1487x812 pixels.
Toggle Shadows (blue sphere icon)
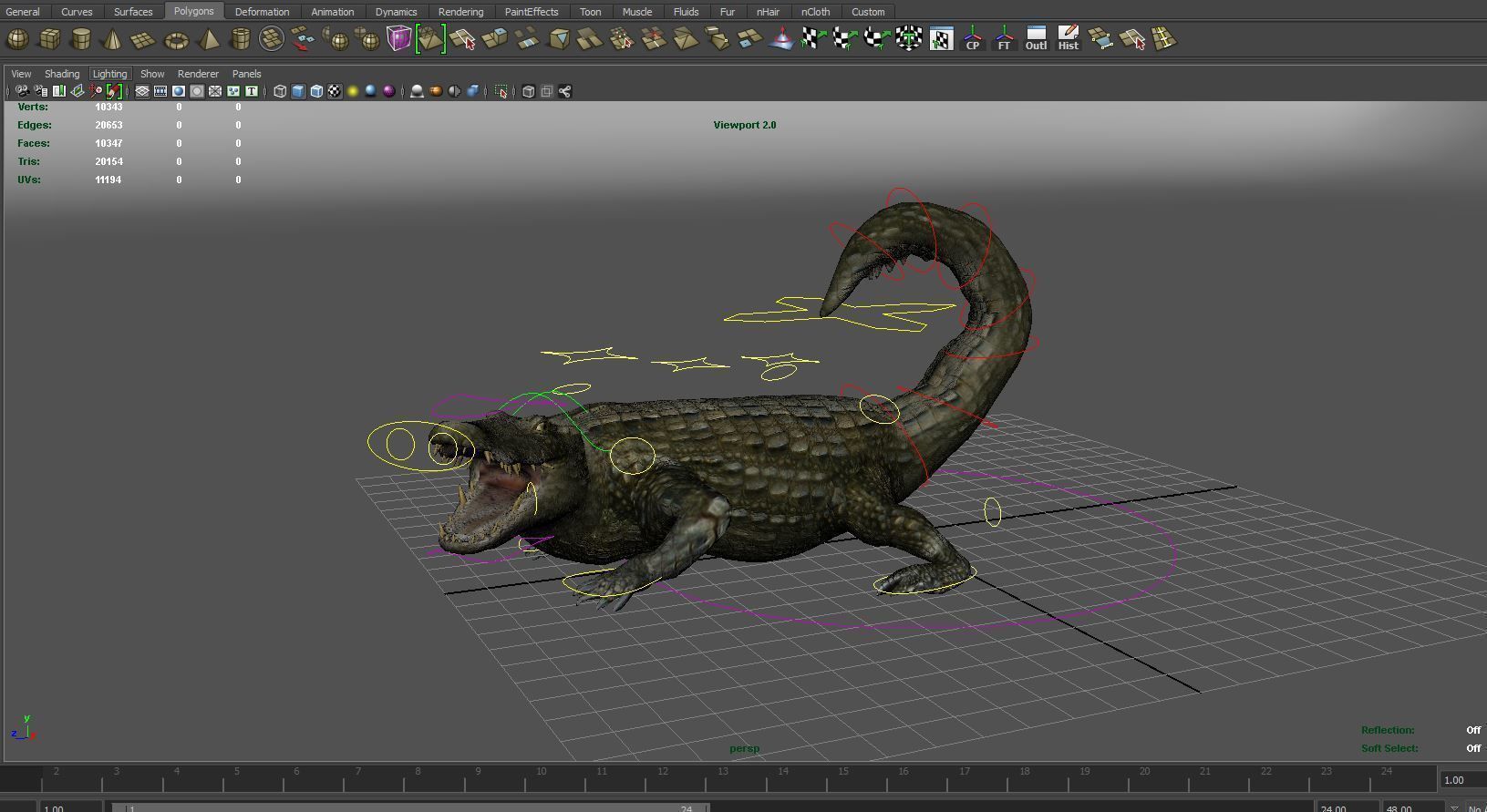click(x=370, y=91)
